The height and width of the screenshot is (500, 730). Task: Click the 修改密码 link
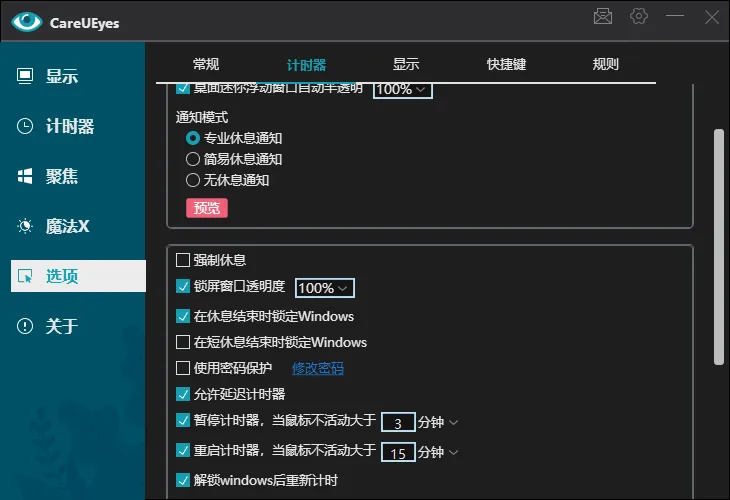coord(317,368)
